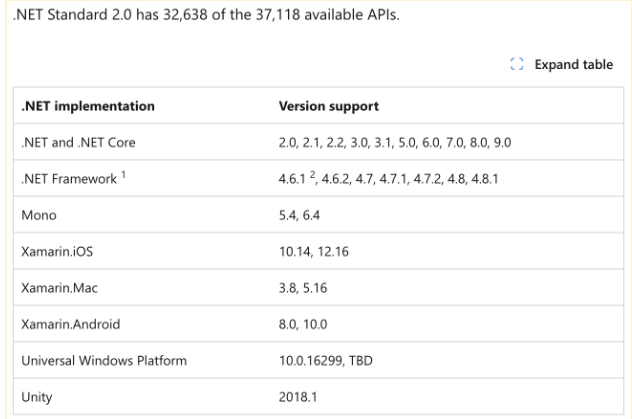Click the 2018.1 Unity version cell
Viewport: 632px width, 419px height.
point(298,397)
